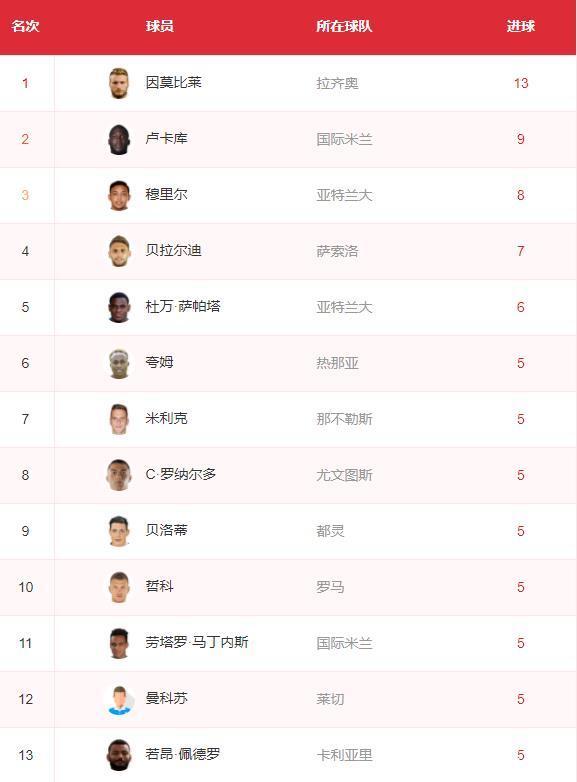This screenshot has width=577, height=782.
Task: Click the 进球 column header
Action: click(521, 26)
